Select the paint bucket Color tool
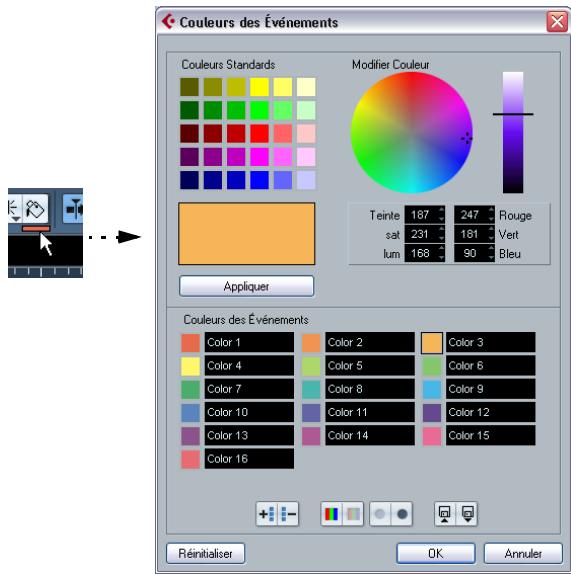571x574 pixels. click(x=35, y=209)
